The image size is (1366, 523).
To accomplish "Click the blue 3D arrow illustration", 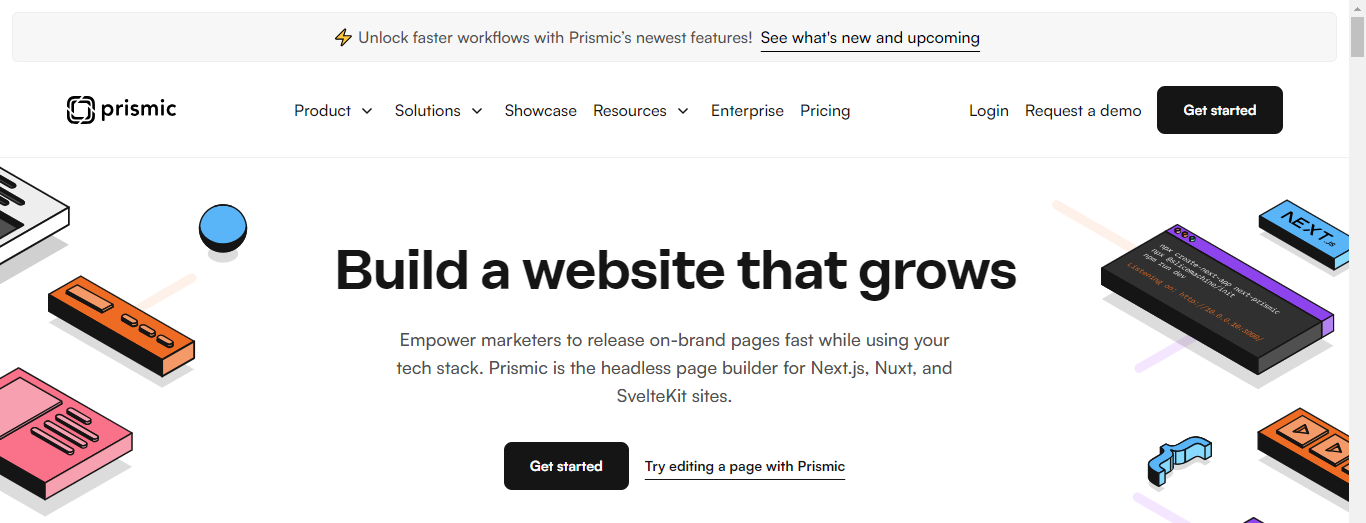I will click(x=1178, y=462).
